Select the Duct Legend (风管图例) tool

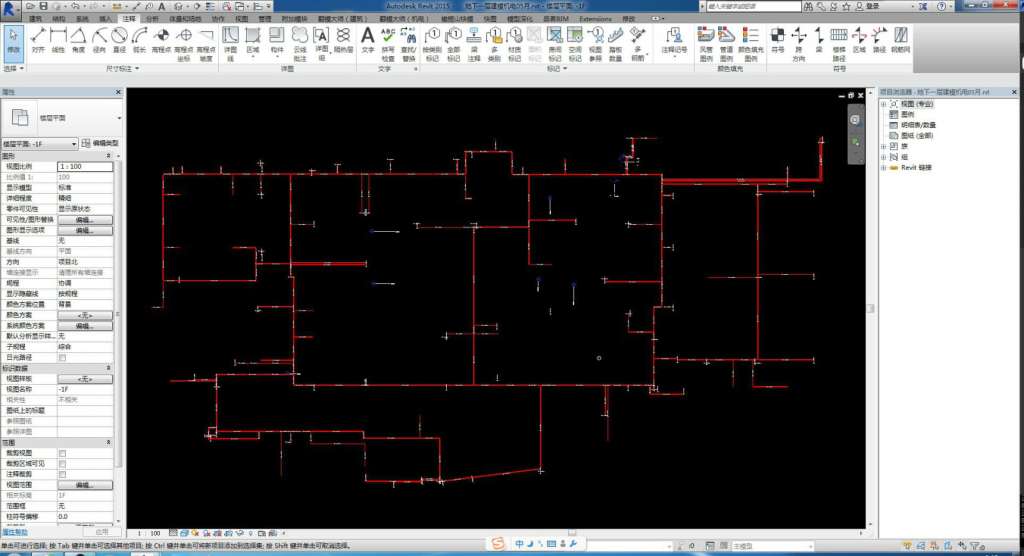click(705, 44)
